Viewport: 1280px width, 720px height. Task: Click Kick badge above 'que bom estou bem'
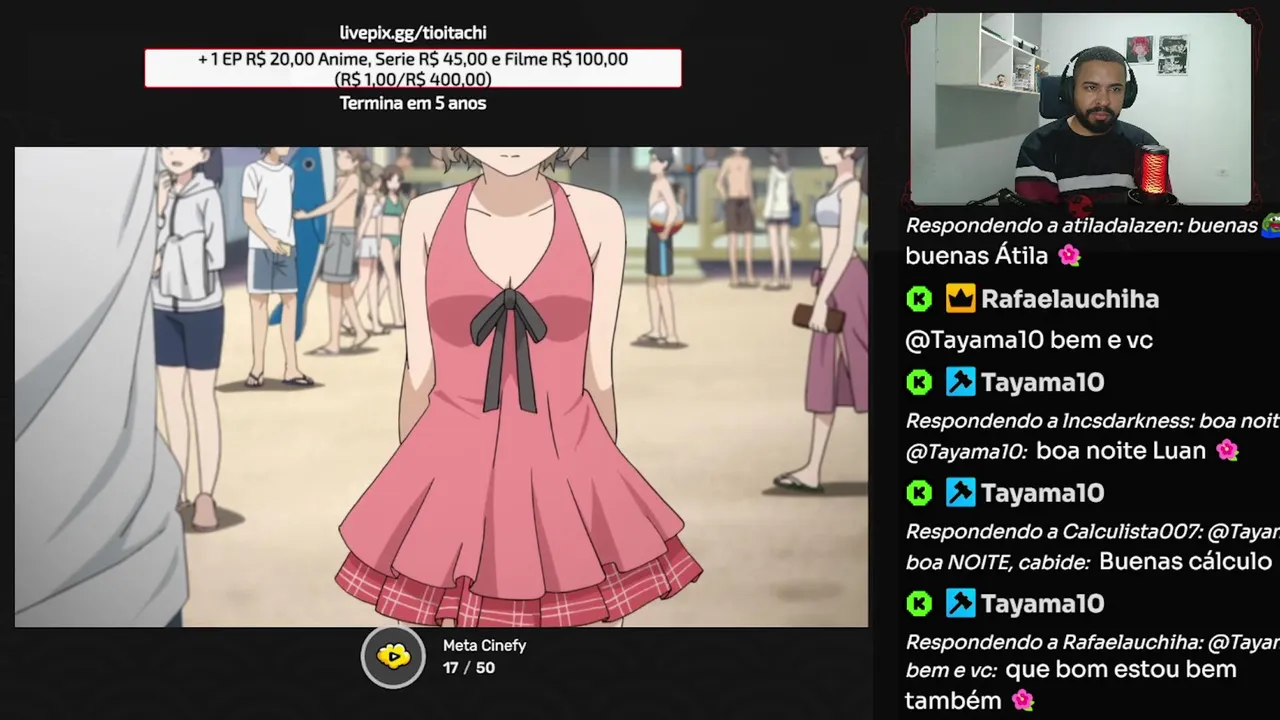pos(919,604)
